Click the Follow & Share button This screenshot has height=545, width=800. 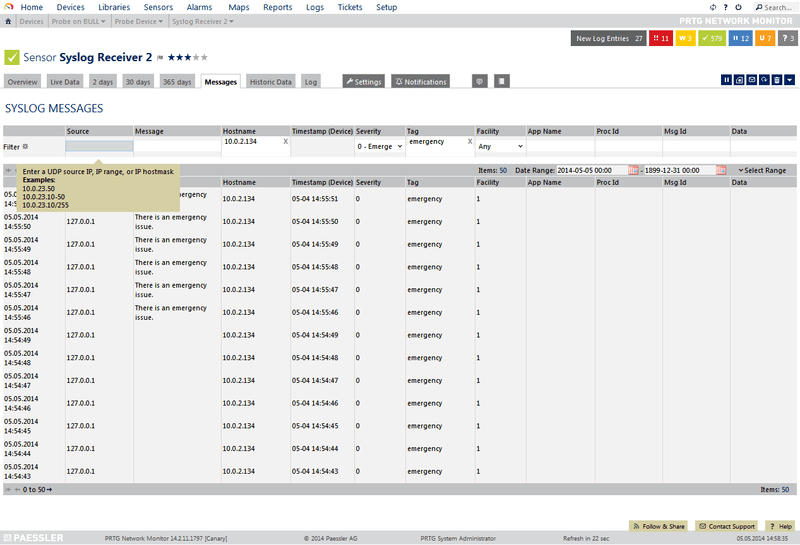tap(659, 526)
